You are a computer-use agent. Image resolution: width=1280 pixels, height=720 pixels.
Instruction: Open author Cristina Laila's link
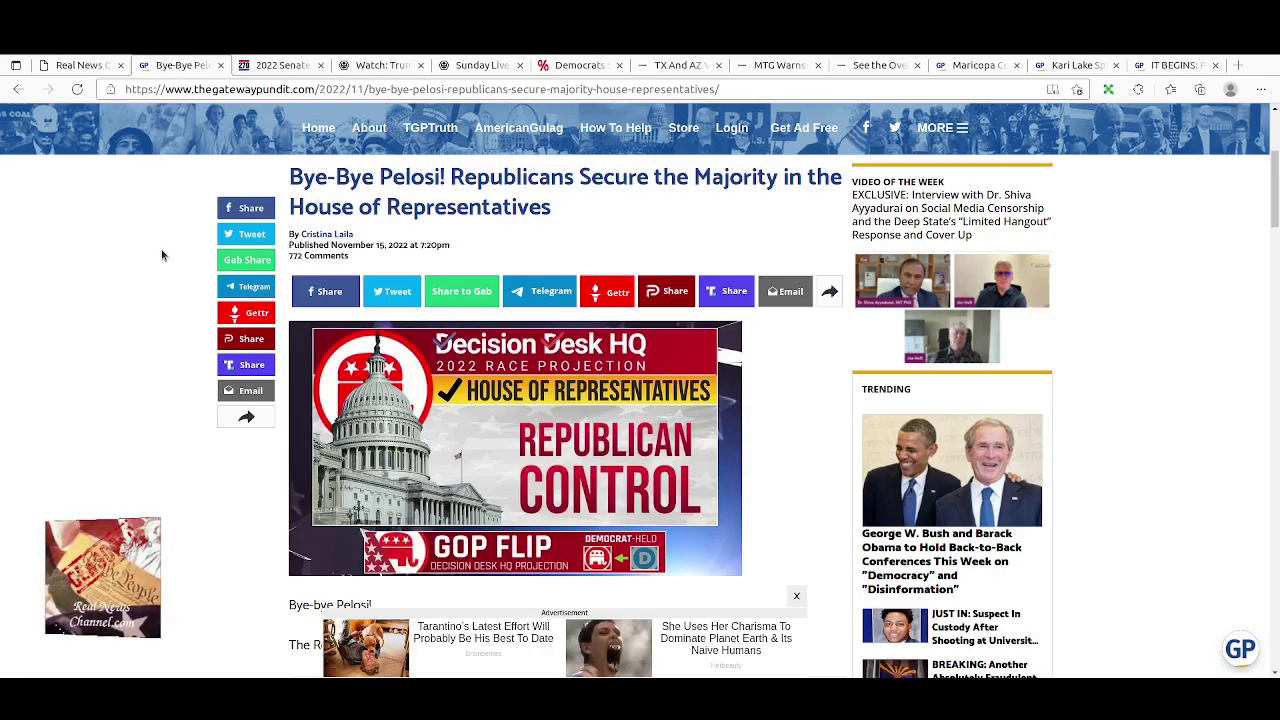(x=327, y=234)
